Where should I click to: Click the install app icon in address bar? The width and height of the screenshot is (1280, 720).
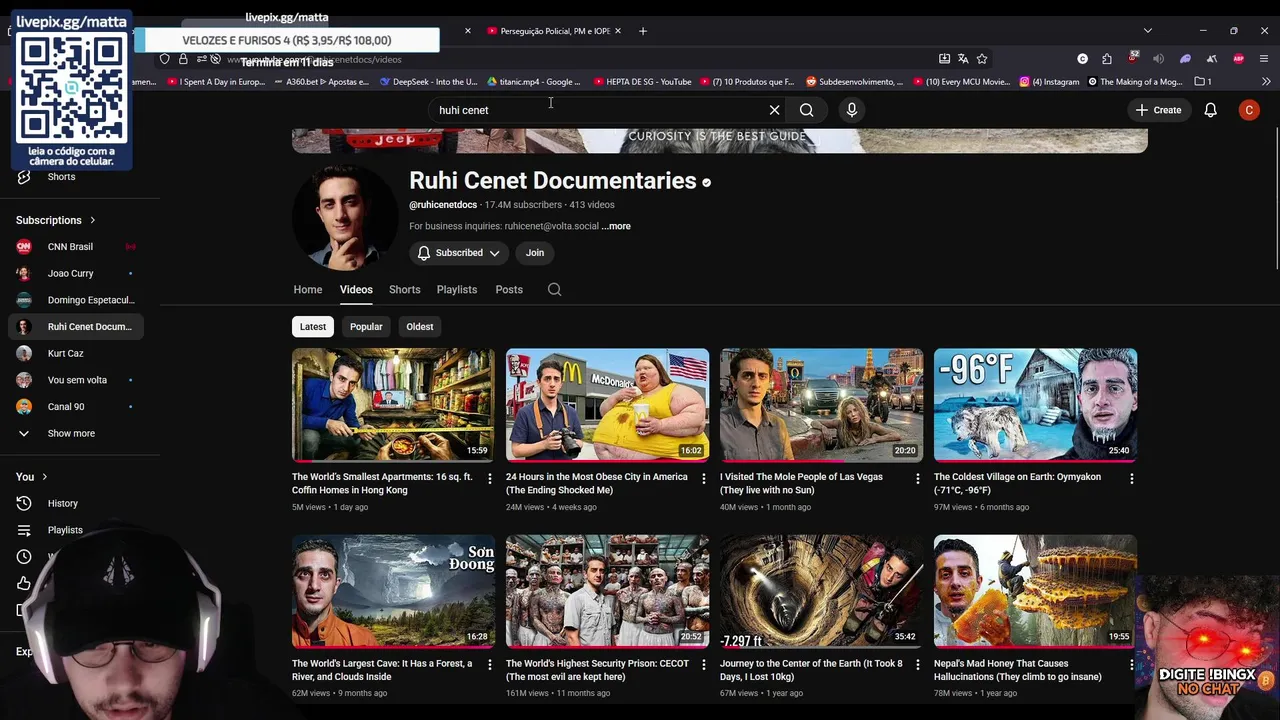pyautogui.click(x=944, y=59)
